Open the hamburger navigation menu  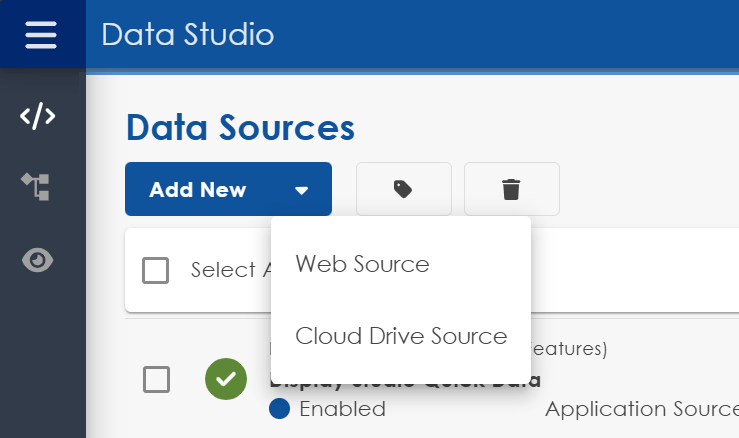point(42,34)
